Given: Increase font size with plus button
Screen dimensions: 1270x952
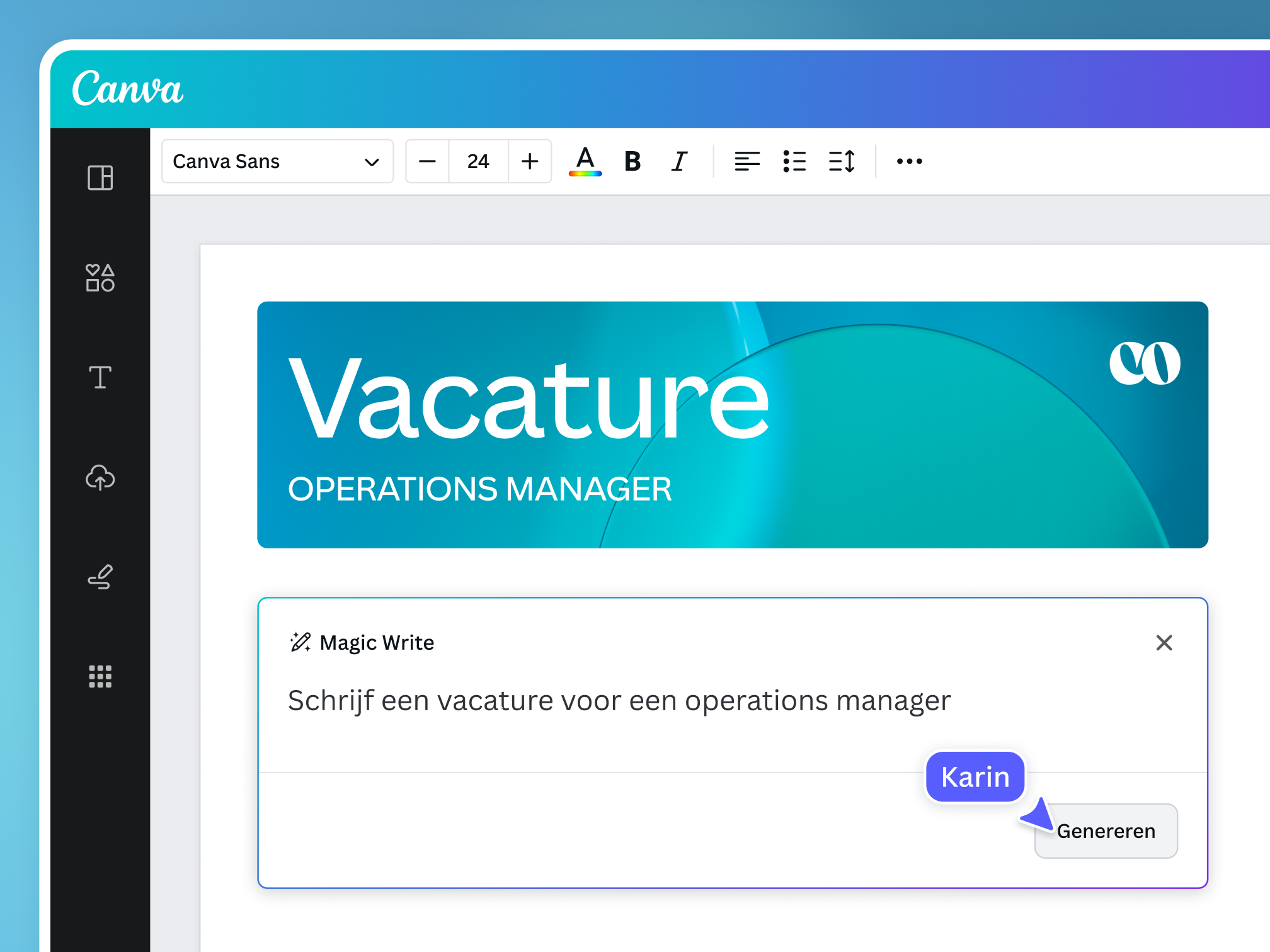Looking at the screenshot, I should pyautogui.click(x=530, y=161).
